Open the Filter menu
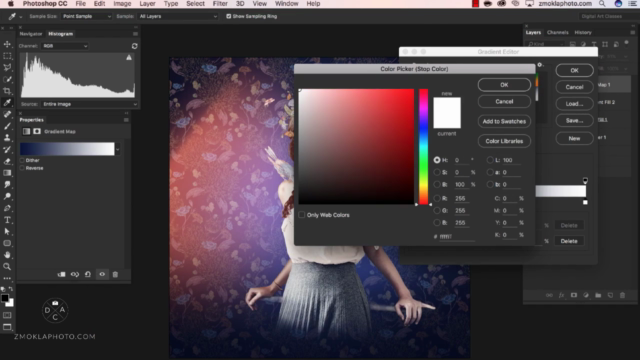The height and width of the screenshot is (360, 640). 220,4
